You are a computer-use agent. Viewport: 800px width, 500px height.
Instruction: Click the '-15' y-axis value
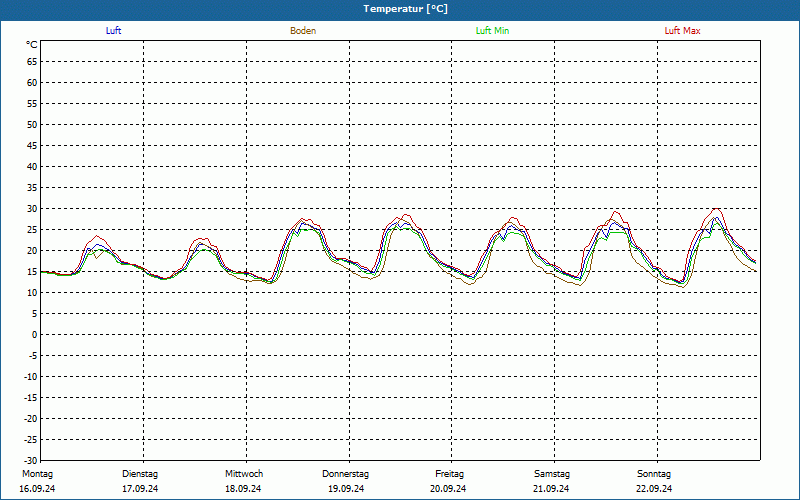31,398
